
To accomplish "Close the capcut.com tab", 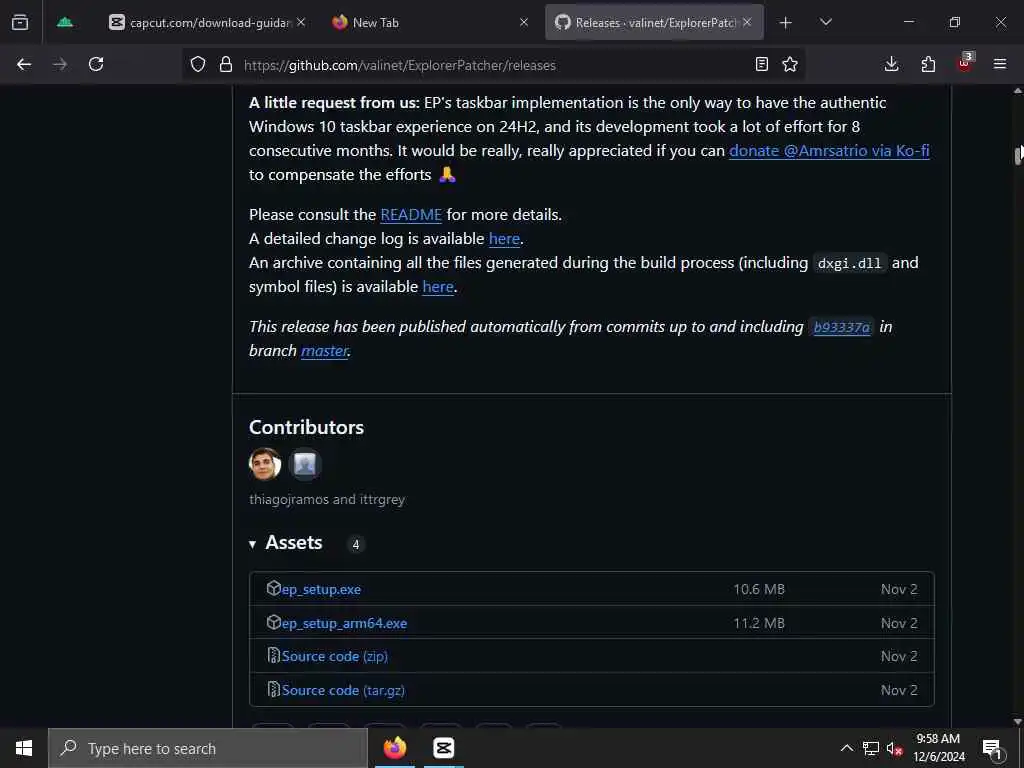I will point(300,22).
